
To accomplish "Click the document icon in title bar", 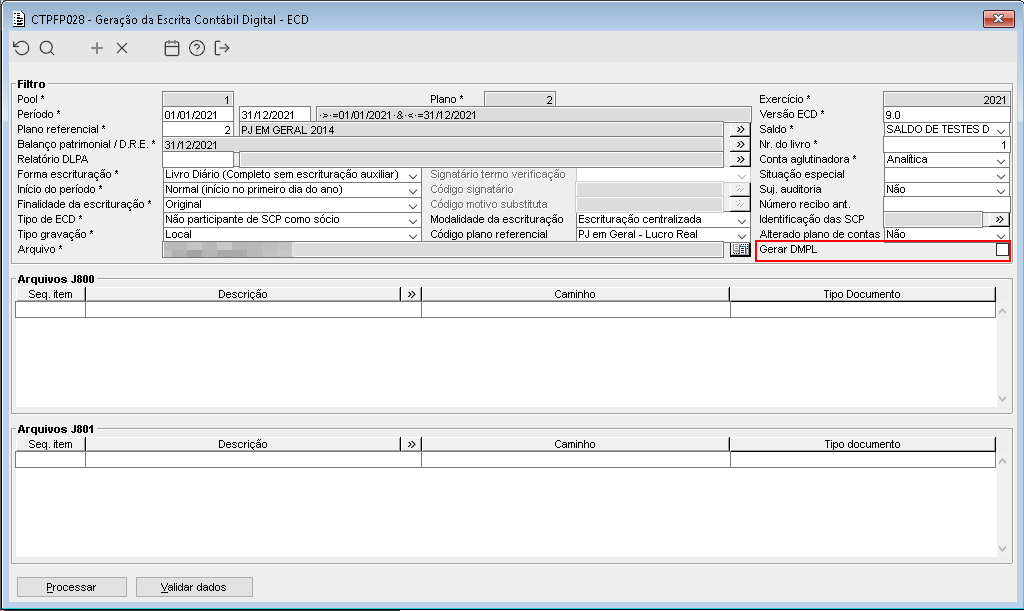I will coord(19,19).
